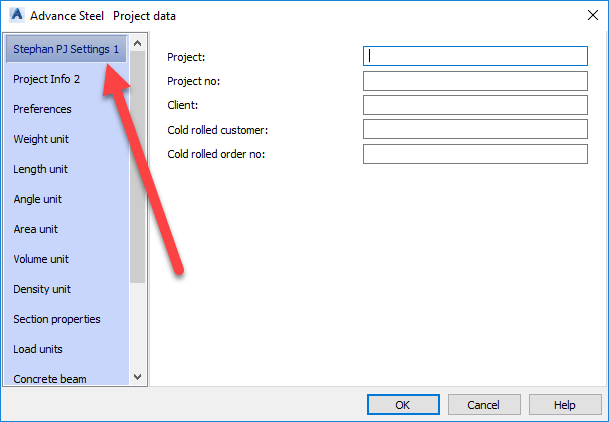Viewport: 609px width, 422px height.
Task: Click the sidebar scrollbar thumb
Action: coord(137,167)
